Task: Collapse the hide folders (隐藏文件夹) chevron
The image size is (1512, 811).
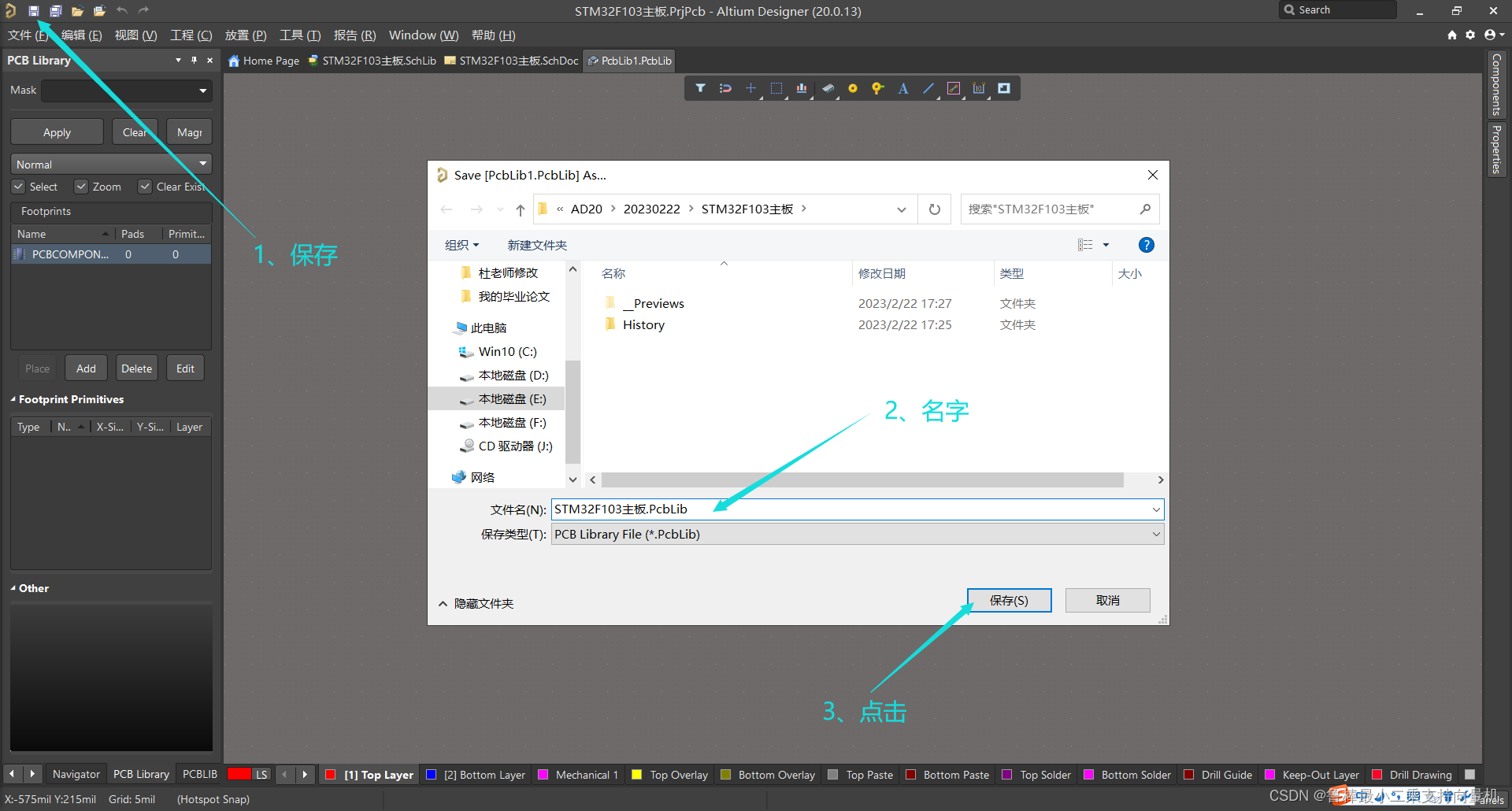Action: coord(443,604)
